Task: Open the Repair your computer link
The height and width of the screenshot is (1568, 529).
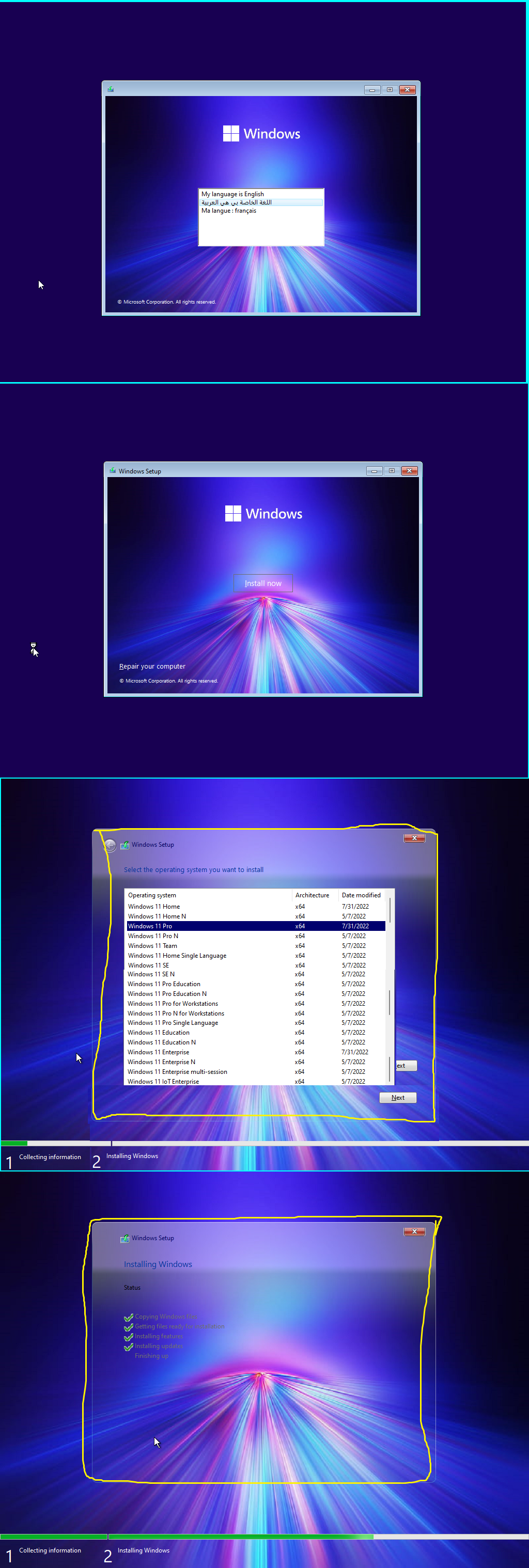Action: coord(152,667)
